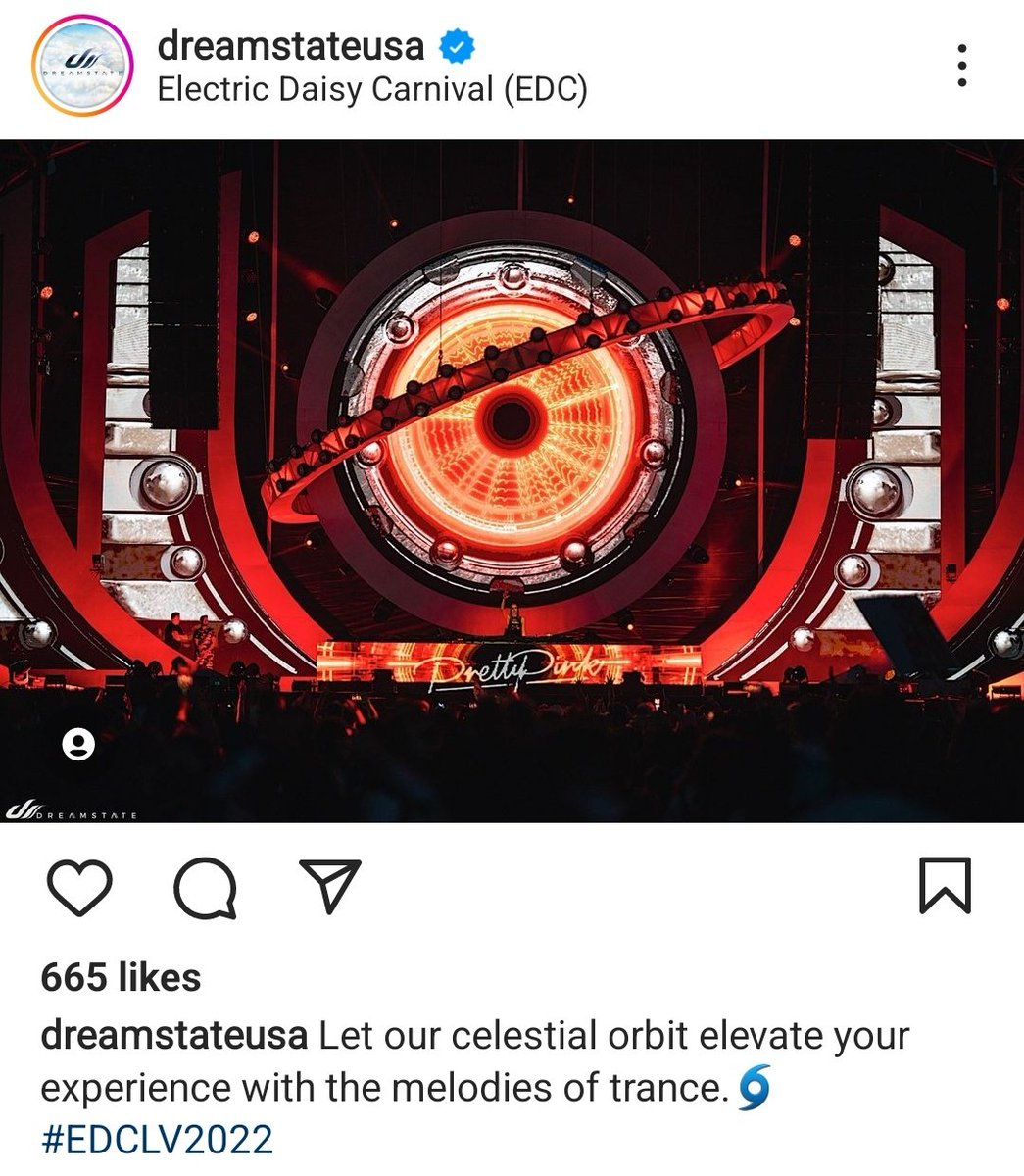Click the stage photo of the post
Image resolution: width=1024 pixels, height=1176 pixels.
(x=512, y=481)
